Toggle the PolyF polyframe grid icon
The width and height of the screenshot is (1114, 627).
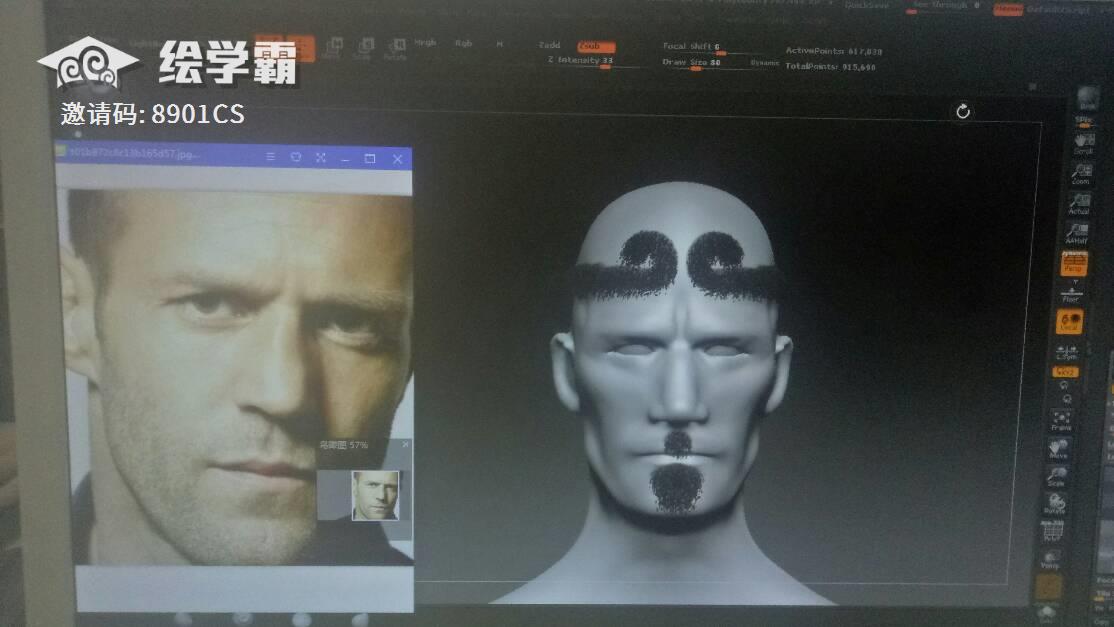click(1052, 531)
